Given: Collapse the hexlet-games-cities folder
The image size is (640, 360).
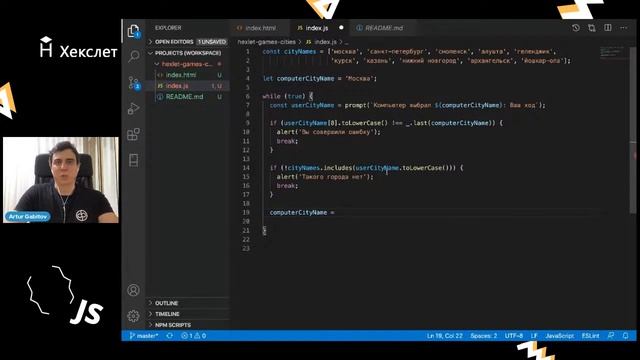Looking at the screenshot, I should click(188, 64).
